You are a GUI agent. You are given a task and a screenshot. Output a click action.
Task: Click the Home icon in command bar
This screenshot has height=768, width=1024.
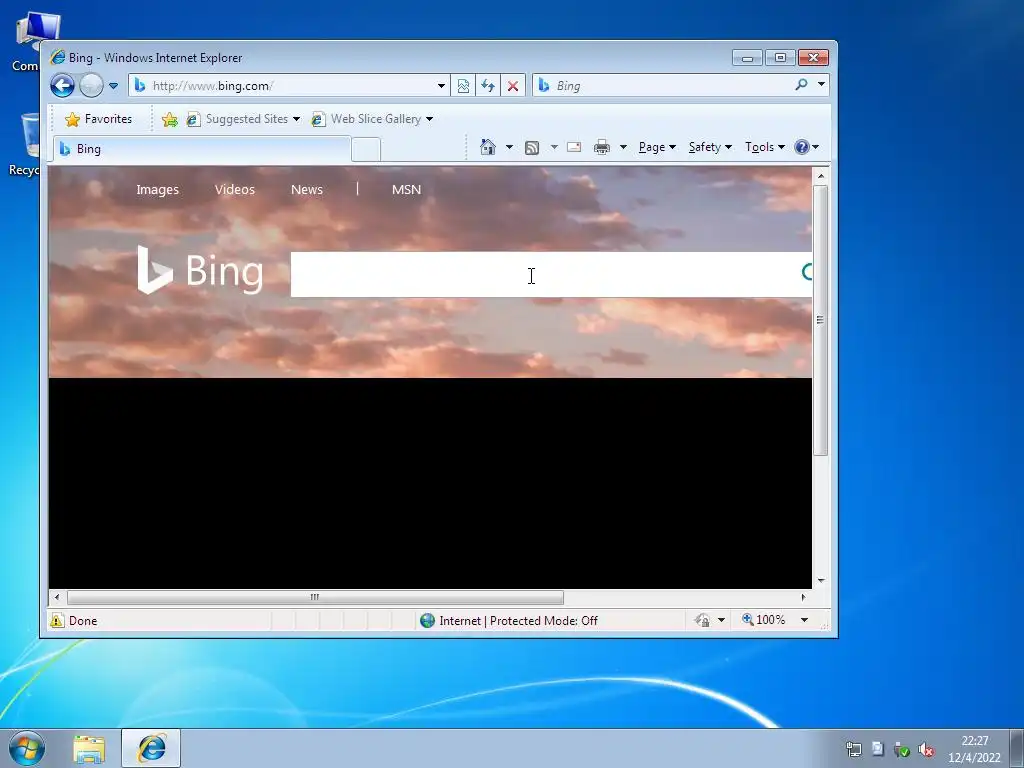(x=488, y=147)
